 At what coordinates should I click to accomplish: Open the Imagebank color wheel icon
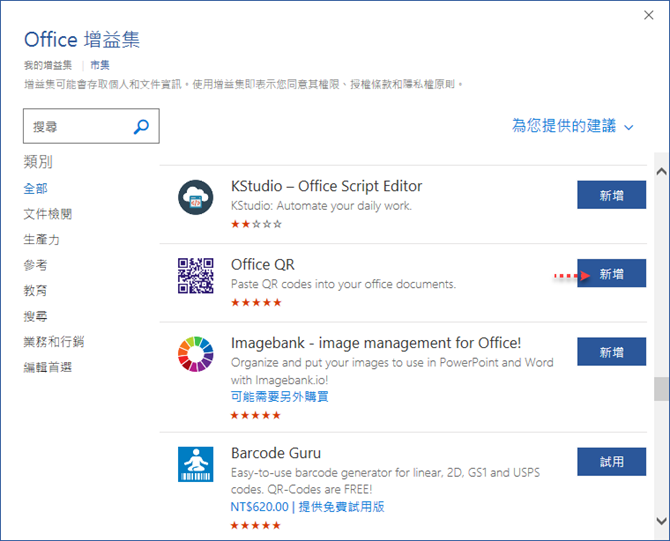[x=196, y=354]
